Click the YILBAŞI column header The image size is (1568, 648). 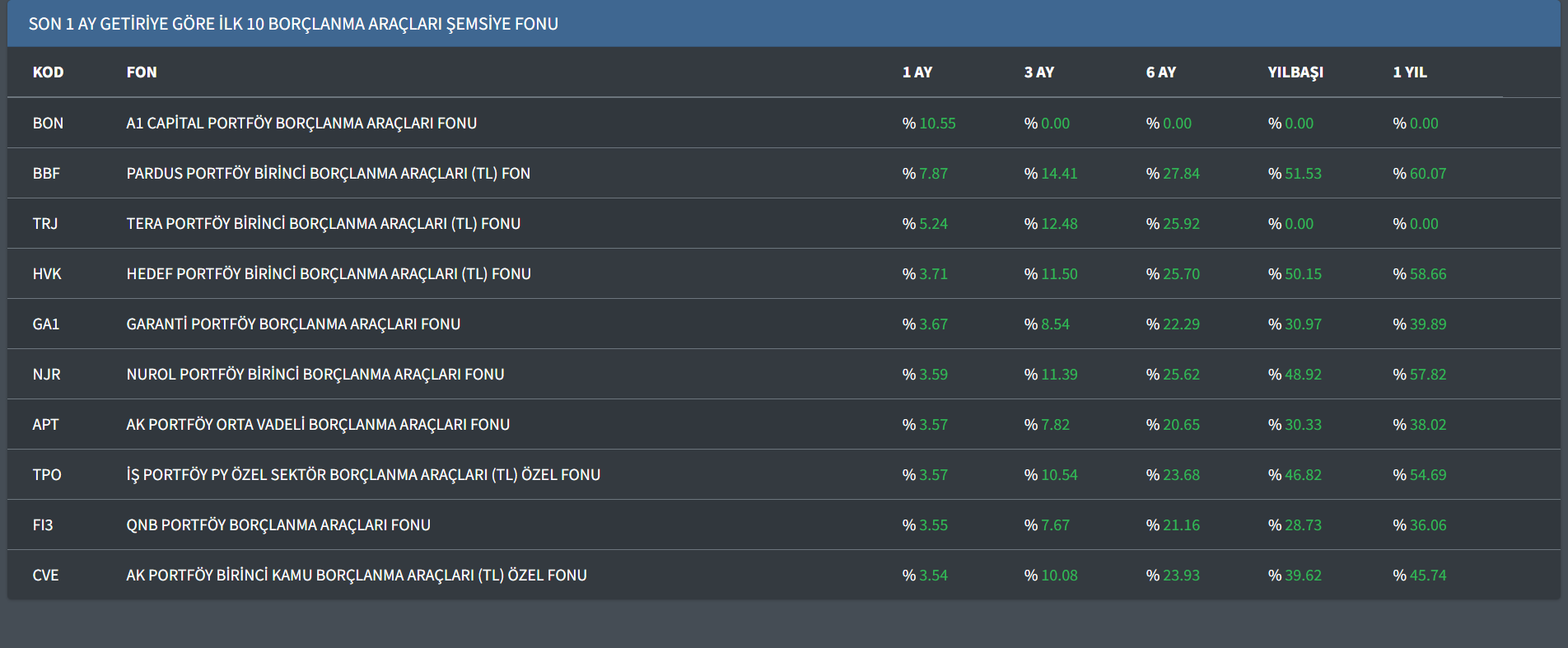tap(1295, 72)
